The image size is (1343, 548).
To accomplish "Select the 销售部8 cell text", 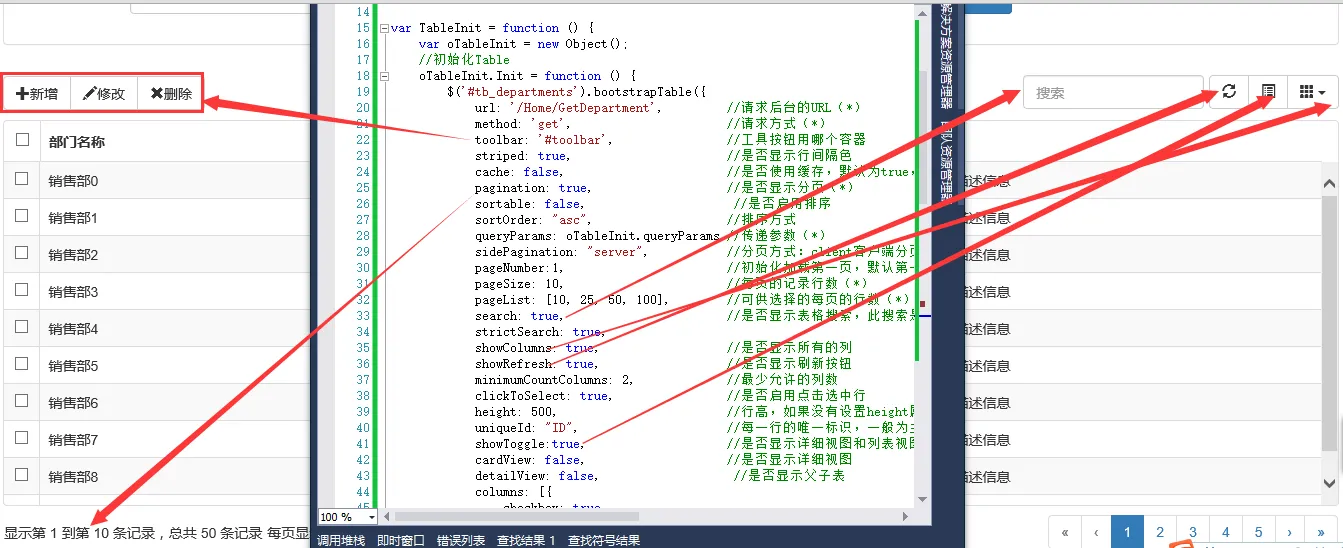I will pyautogui.click(x=73, y=477).
